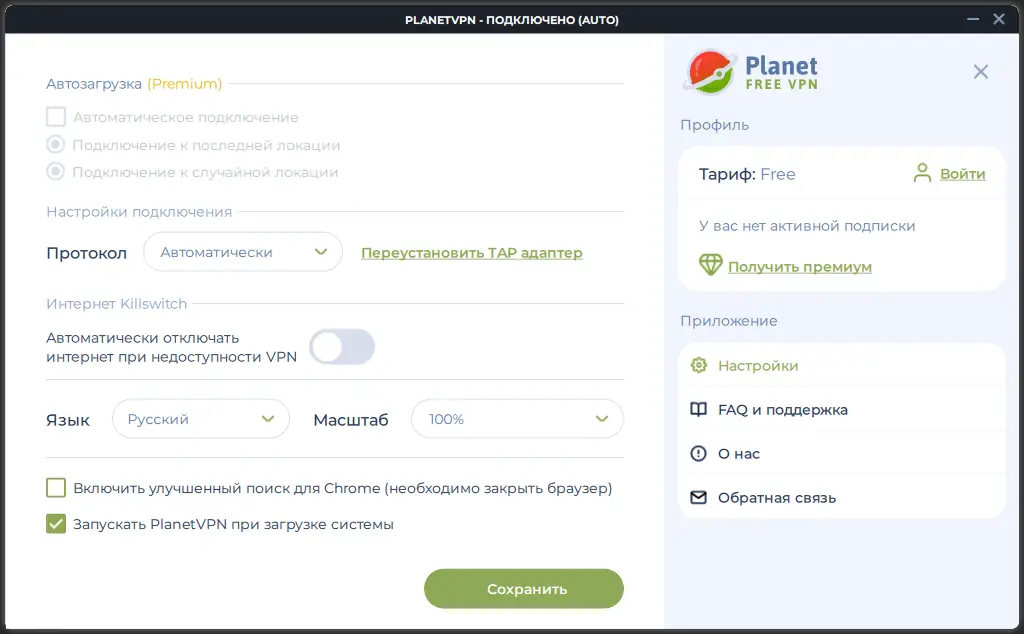The height and width of the screenshot is (634, 1024).
Task: Open О нас menu item
Action: [x=841, y=453]
